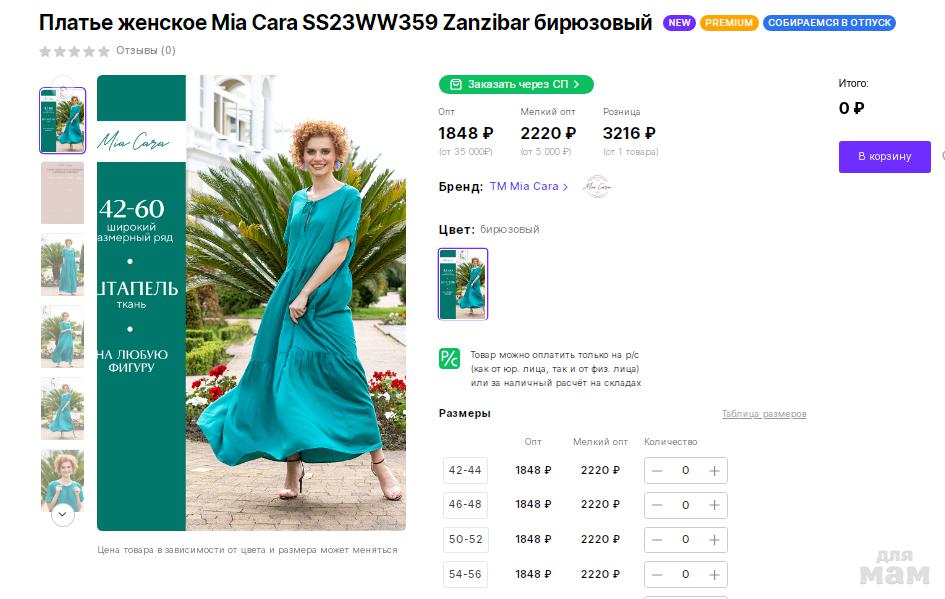
Task: Select the last close-up portrait thumbnail
Action: point(62,481)
